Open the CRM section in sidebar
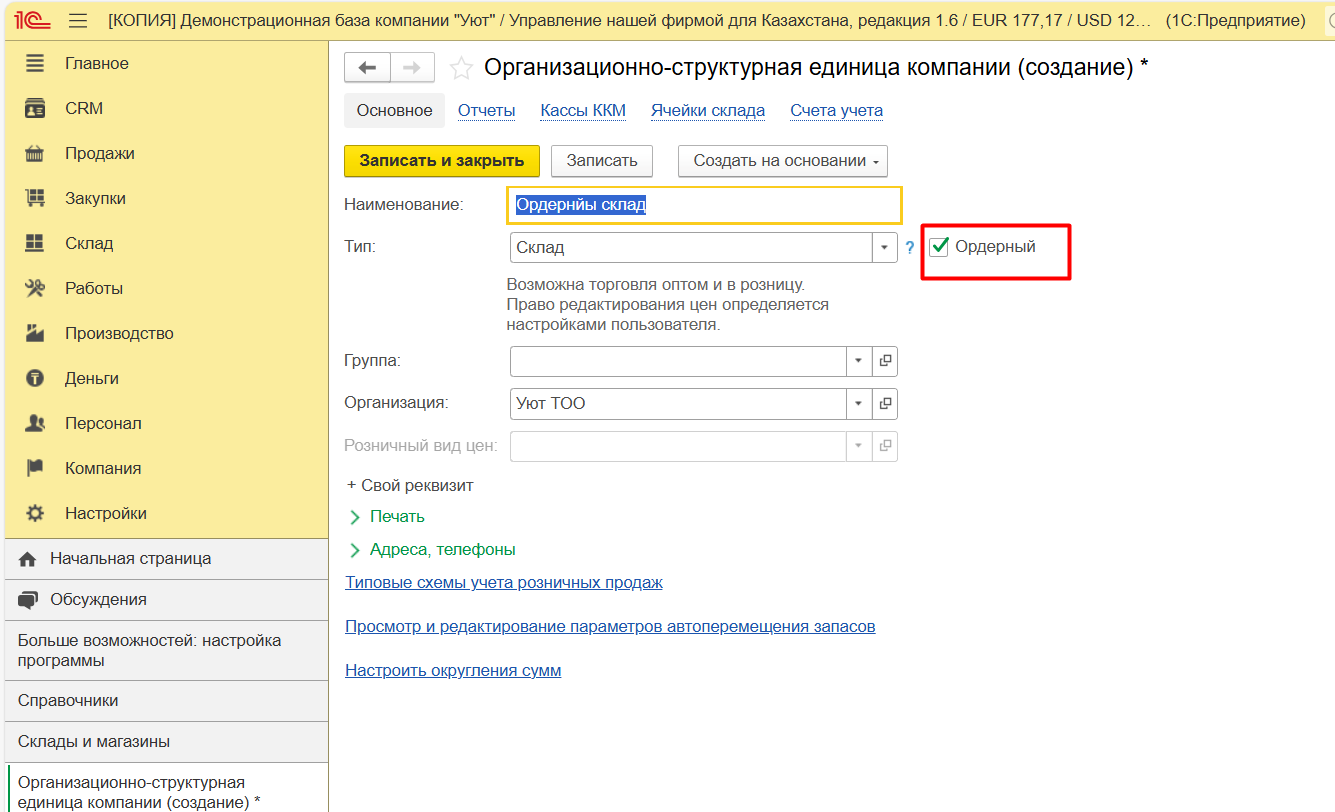Screen dimensions: 1335x812 84,108
